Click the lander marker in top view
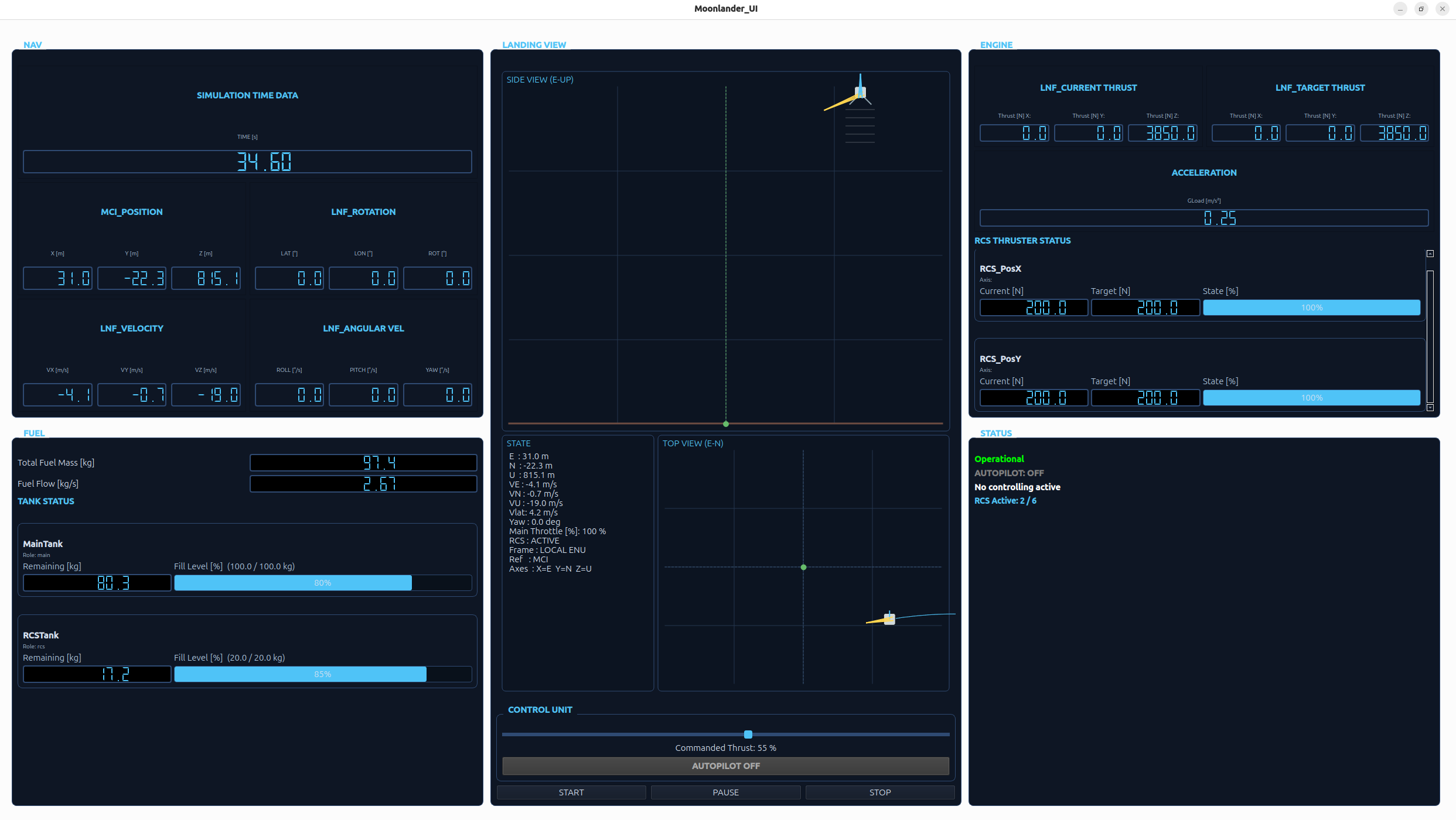 (x=889, y=619)
